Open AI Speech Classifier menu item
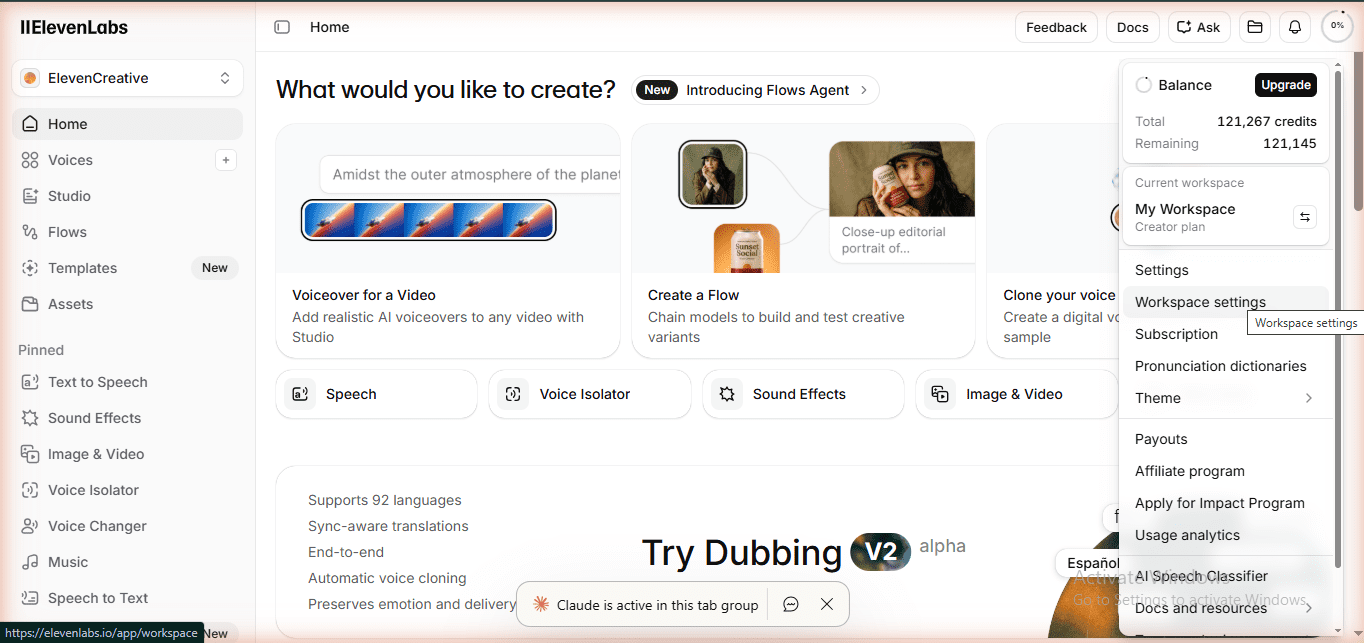1364x643 pixels. click(x=1226, y=576)
